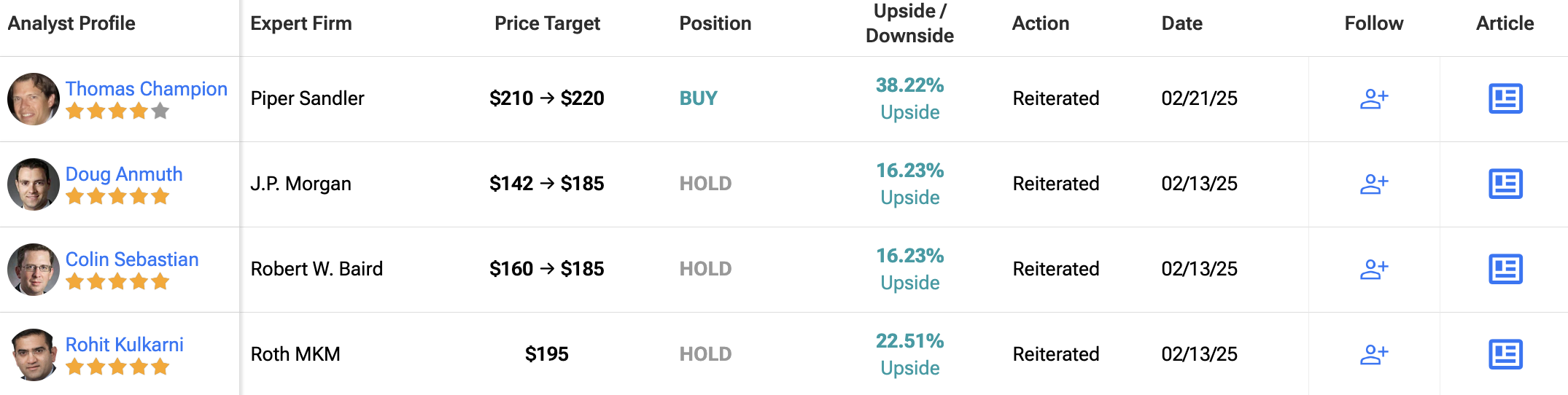This screenshot has width=1568, height=395.
Task: Open Colin Sebastian profile link
Action: (132, 259)
